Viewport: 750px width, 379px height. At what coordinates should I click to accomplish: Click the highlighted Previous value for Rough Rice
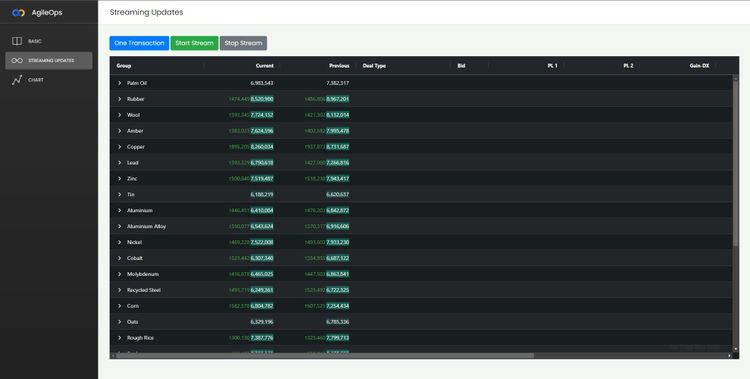click(x=338, y=338)
